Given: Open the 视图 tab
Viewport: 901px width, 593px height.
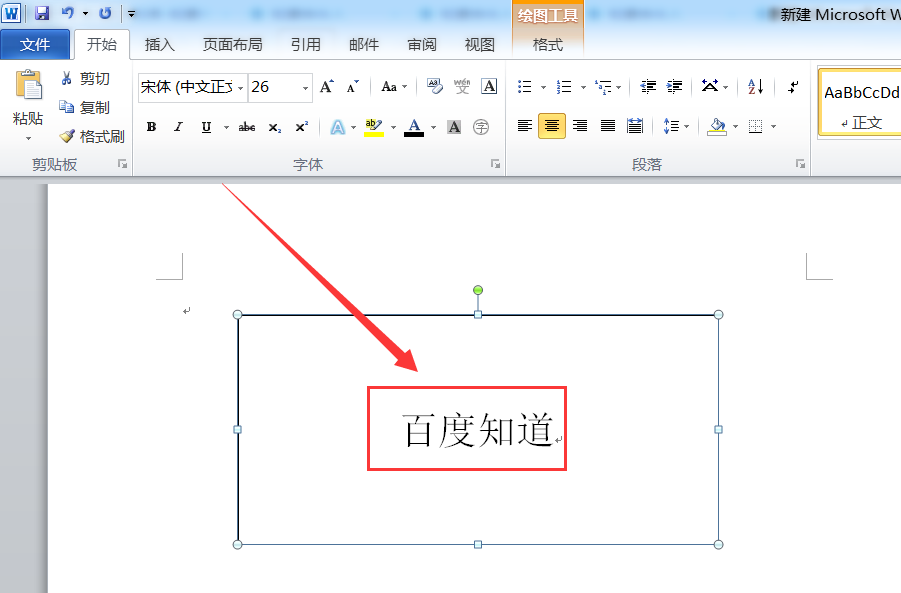Looking at the screenshot, I should [x=480, y=45].
